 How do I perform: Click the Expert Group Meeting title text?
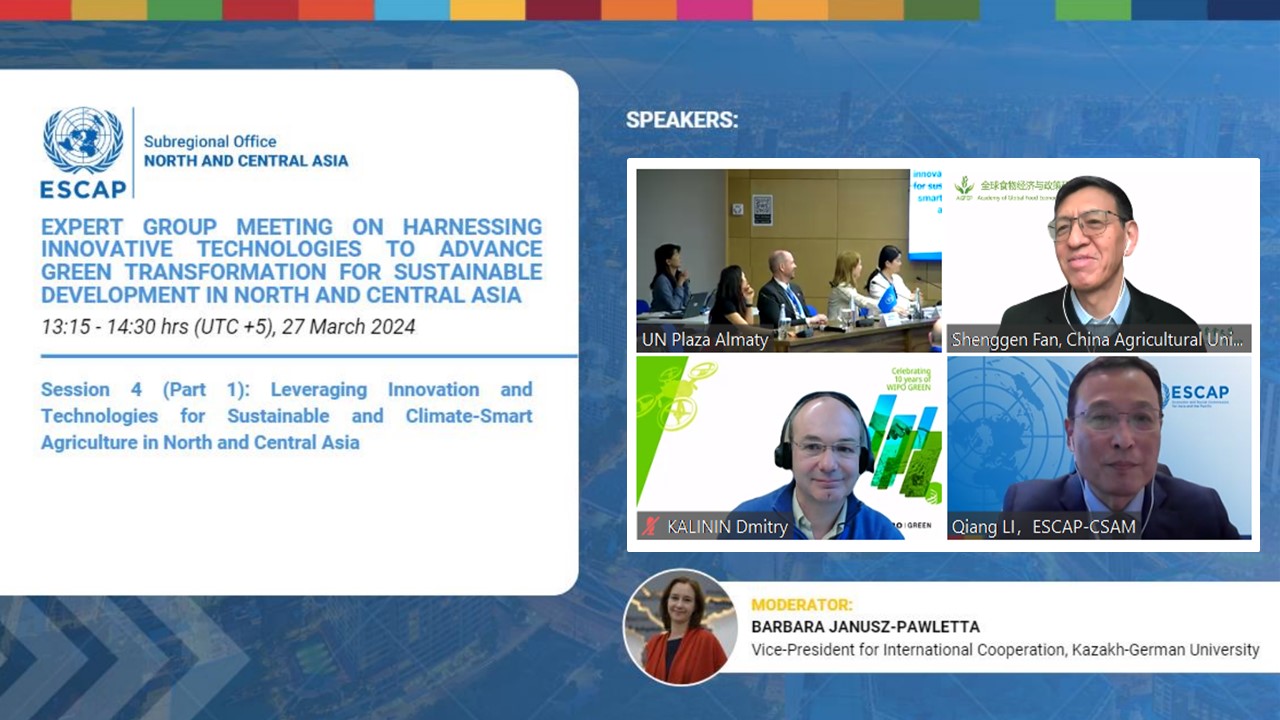coord(292,261)
